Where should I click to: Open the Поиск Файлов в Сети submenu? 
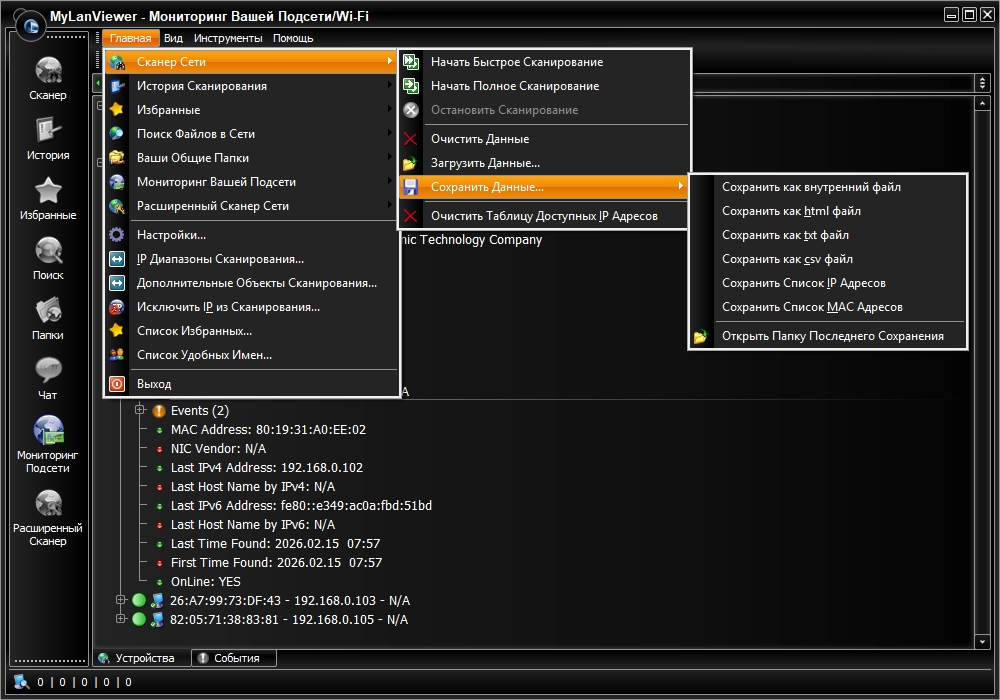pos(251,134)
